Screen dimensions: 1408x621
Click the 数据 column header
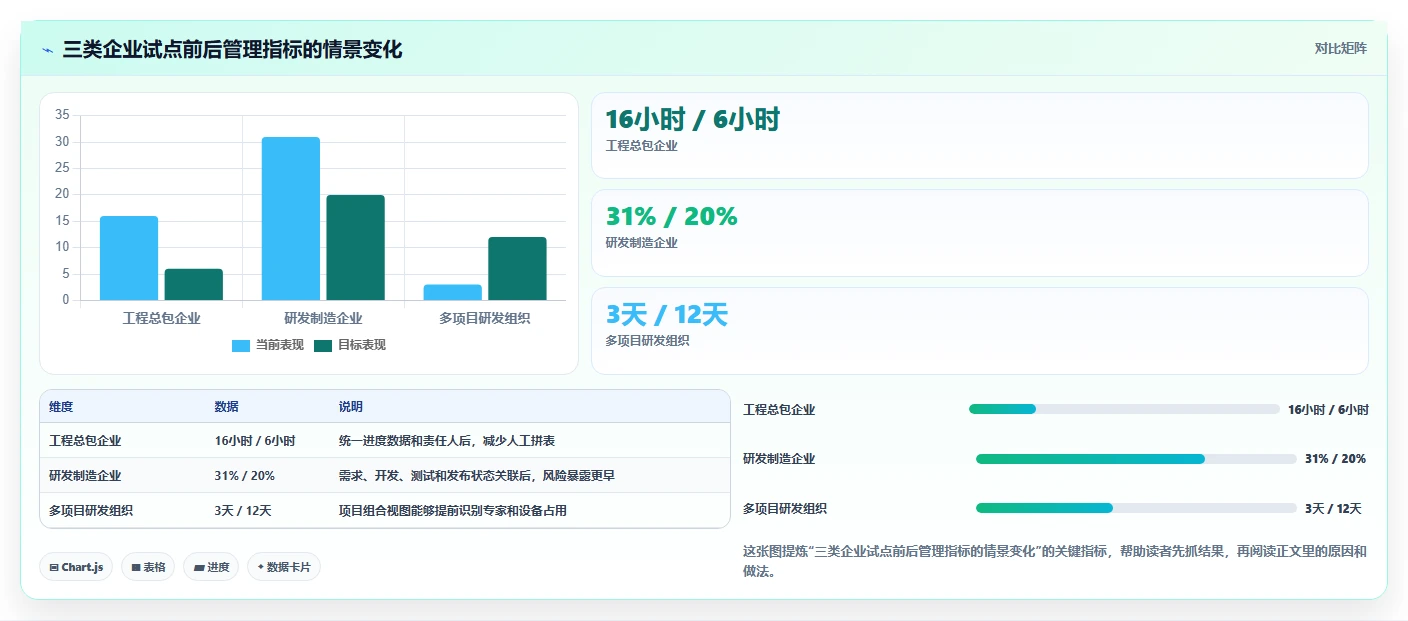point(226,407)
